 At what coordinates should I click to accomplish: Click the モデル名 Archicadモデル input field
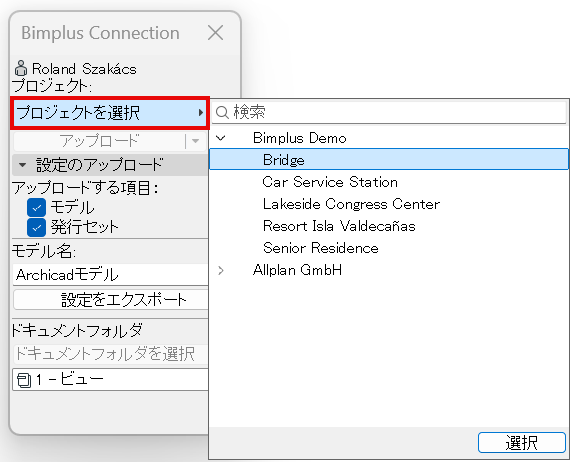click(x=111, y=275)
